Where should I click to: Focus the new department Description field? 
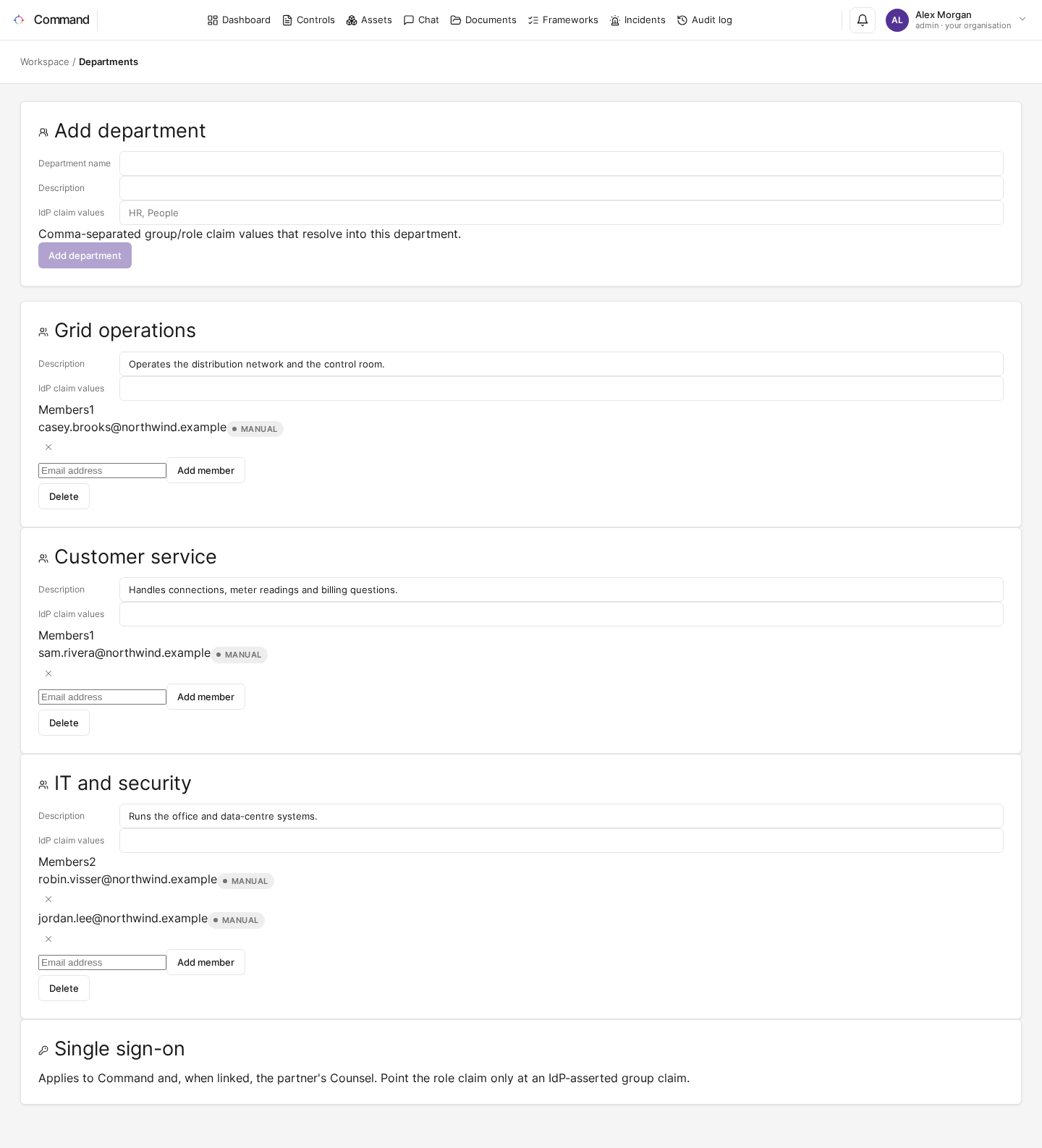[562, 188]
